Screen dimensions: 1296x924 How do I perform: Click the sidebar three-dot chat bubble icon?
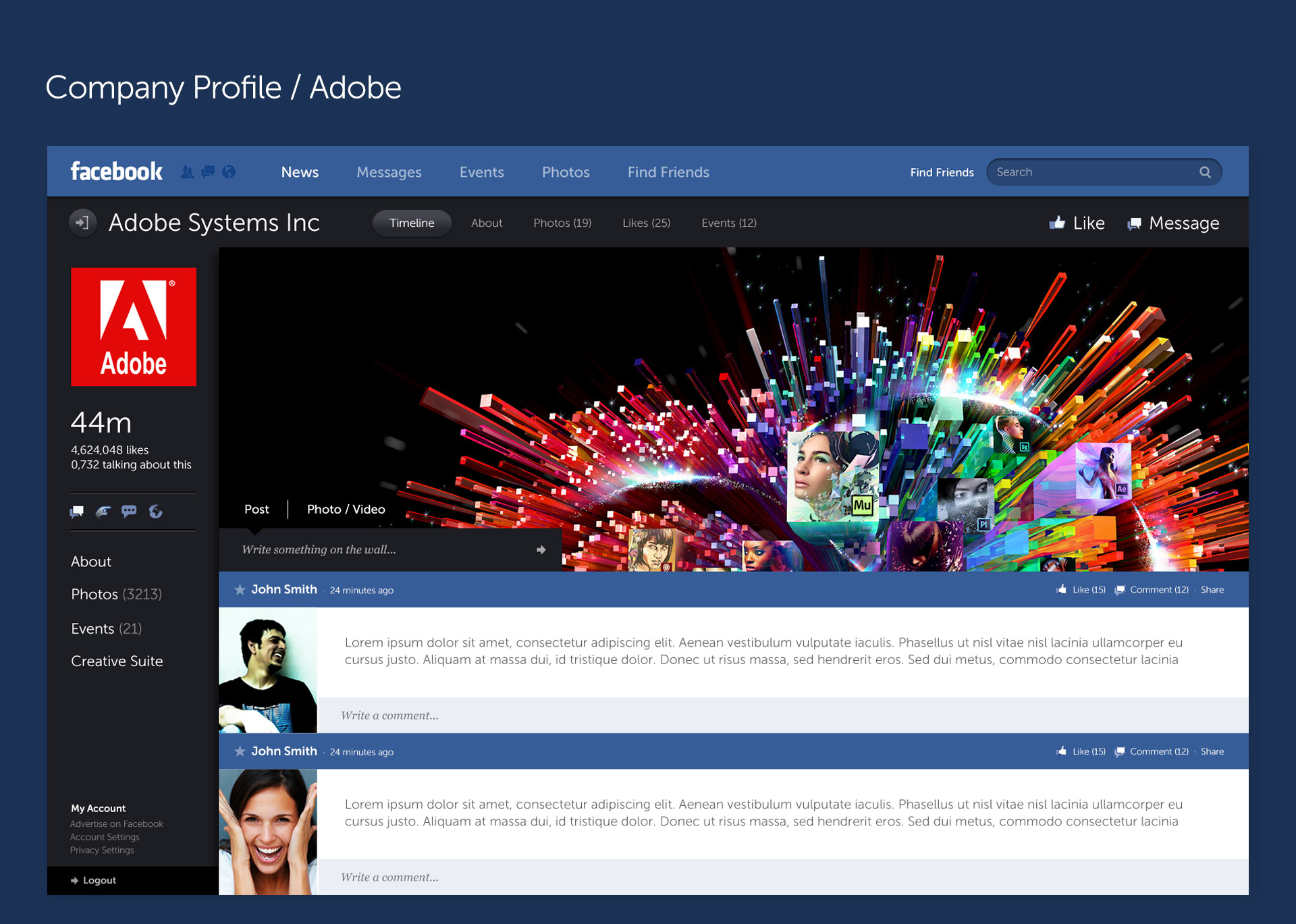[x=129, y=511]
